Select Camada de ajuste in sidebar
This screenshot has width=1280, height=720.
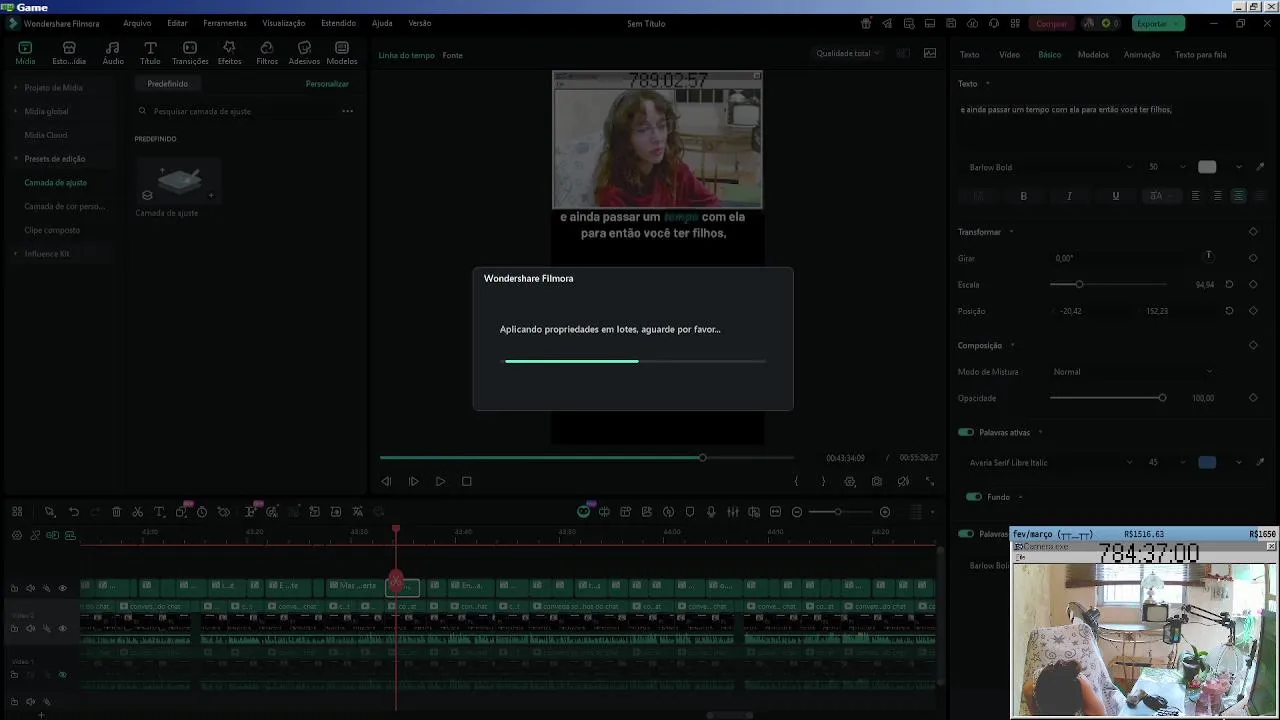point(55,183)
